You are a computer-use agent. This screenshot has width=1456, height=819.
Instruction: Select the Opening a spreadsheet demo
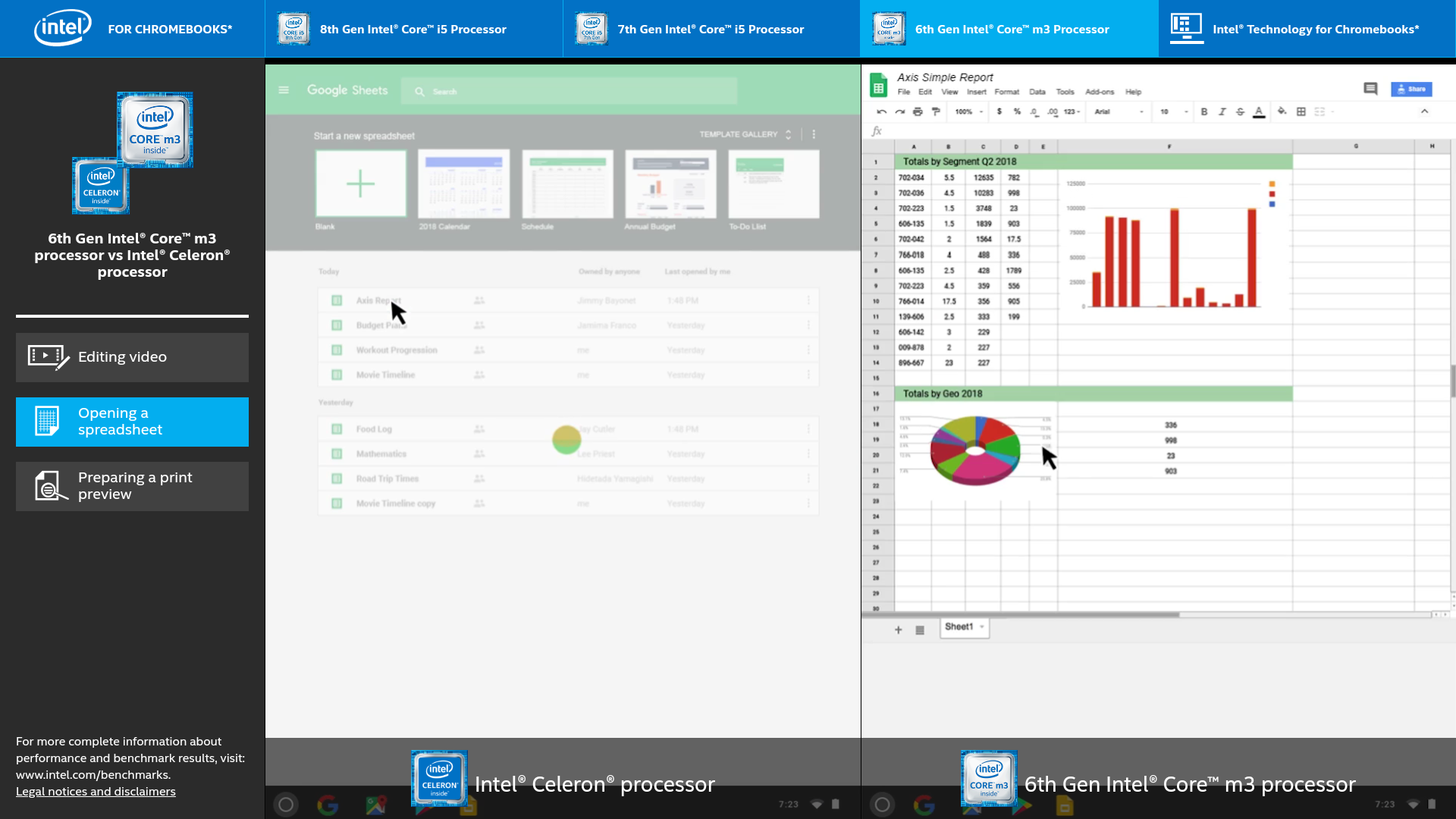pos(132,422)
